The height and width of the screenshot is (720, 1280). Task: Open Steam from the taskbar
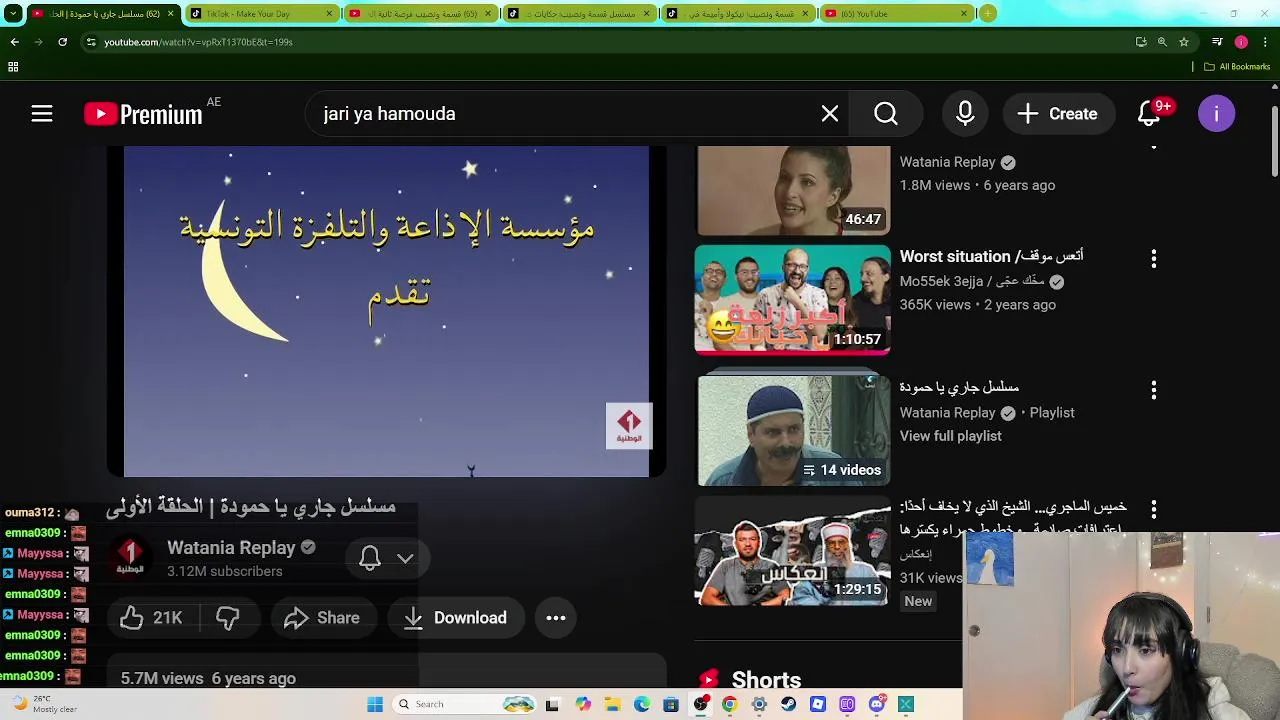pos(789,704)
